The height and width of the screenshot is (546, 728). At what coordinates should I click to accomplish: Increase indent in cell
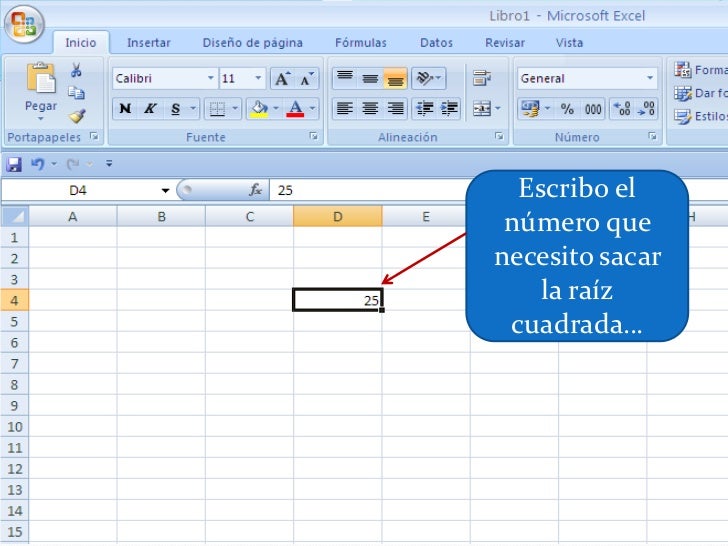pyautogui.click(x=449, y=109)
